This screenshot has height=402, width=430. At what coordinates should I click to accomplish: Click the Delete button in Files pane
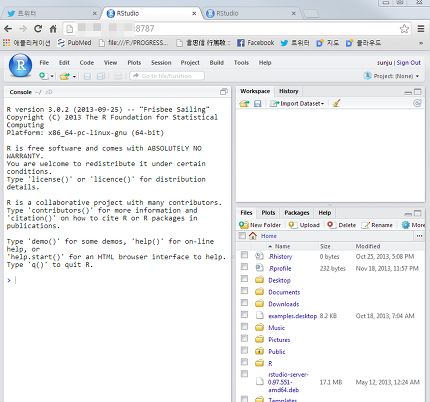342,225
